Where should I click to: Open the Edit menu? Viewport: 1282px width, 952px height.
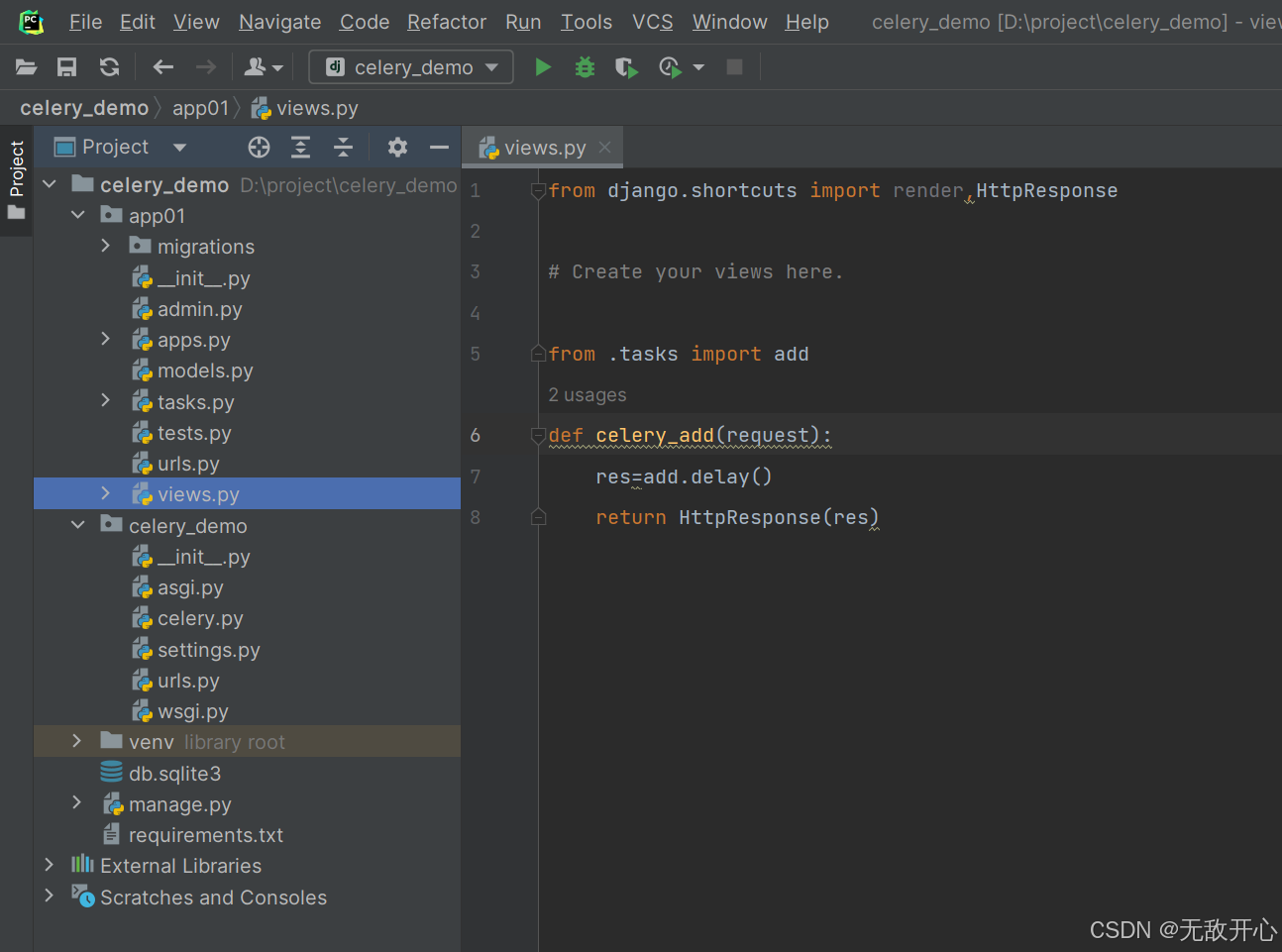click(x=138, y=22)
